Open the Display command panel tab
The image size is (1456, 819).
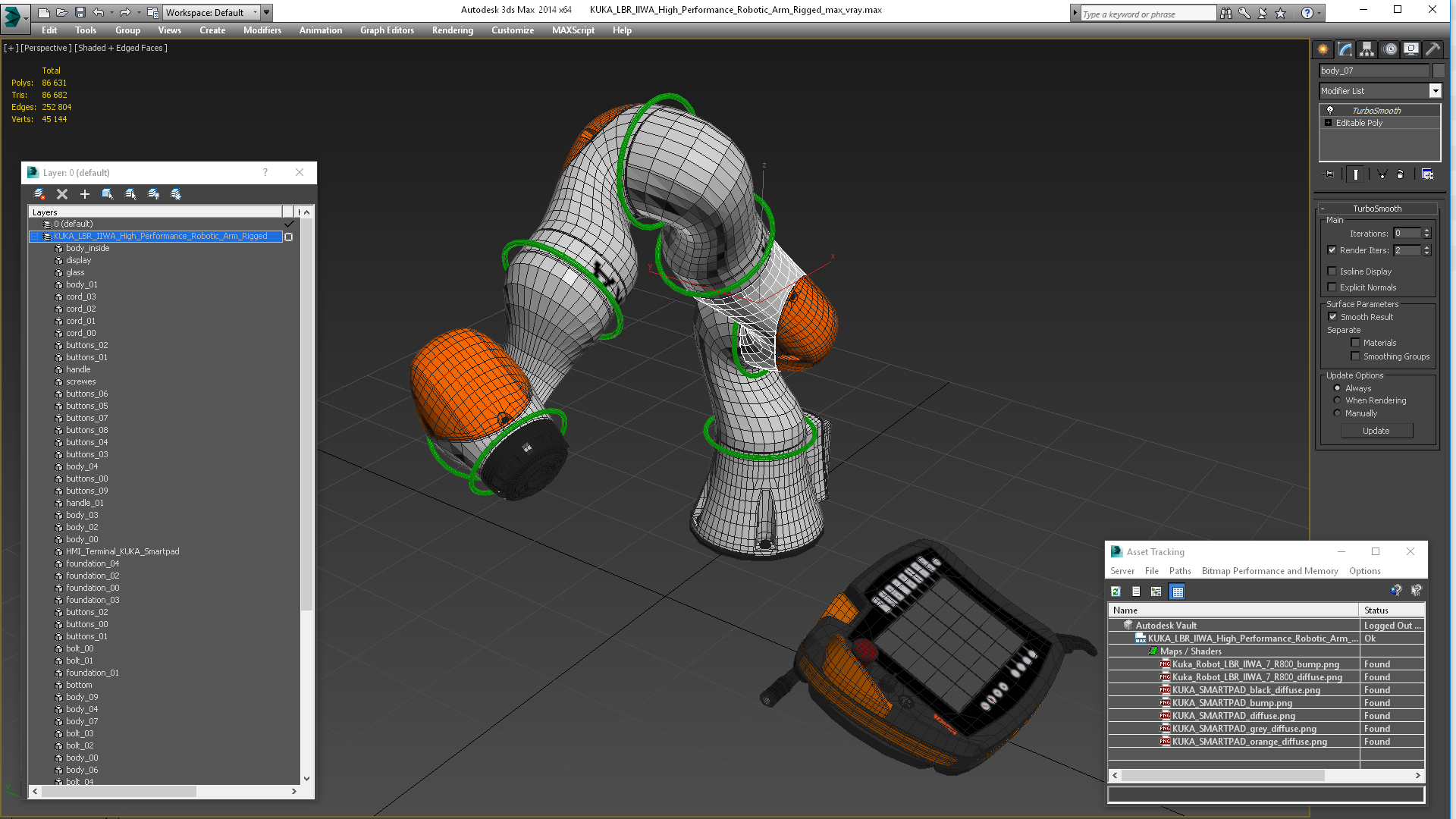pyautogui.click(x=1411, y=49)
